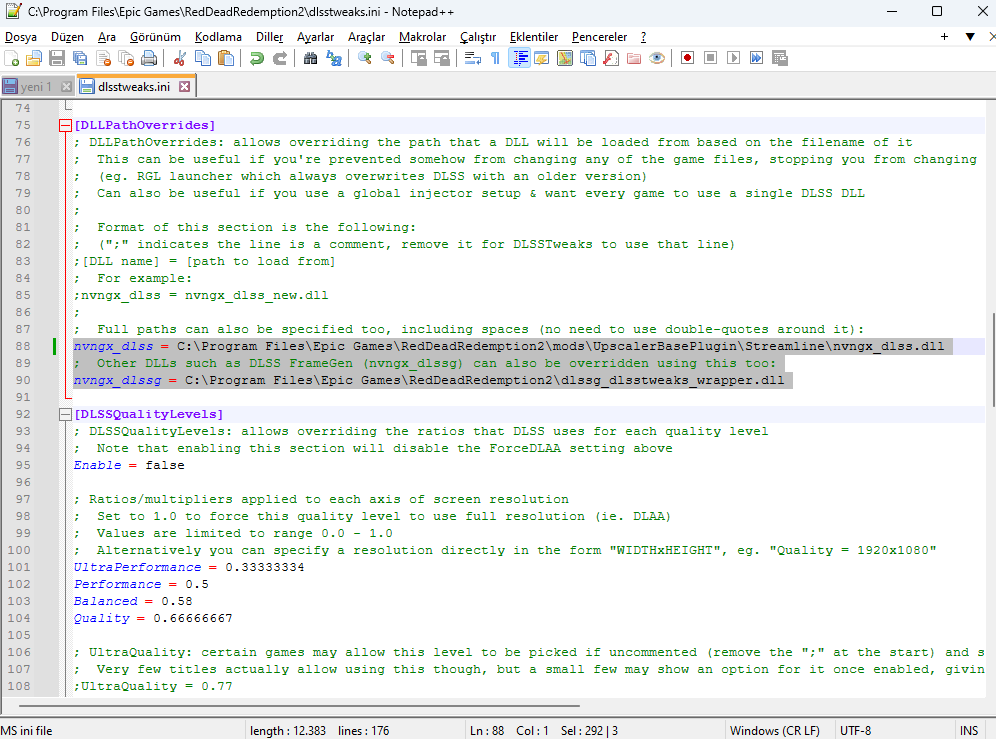Viewport: 996px width, 739px height.
Task: Open the Eklentiler menu
Action: 534,37
